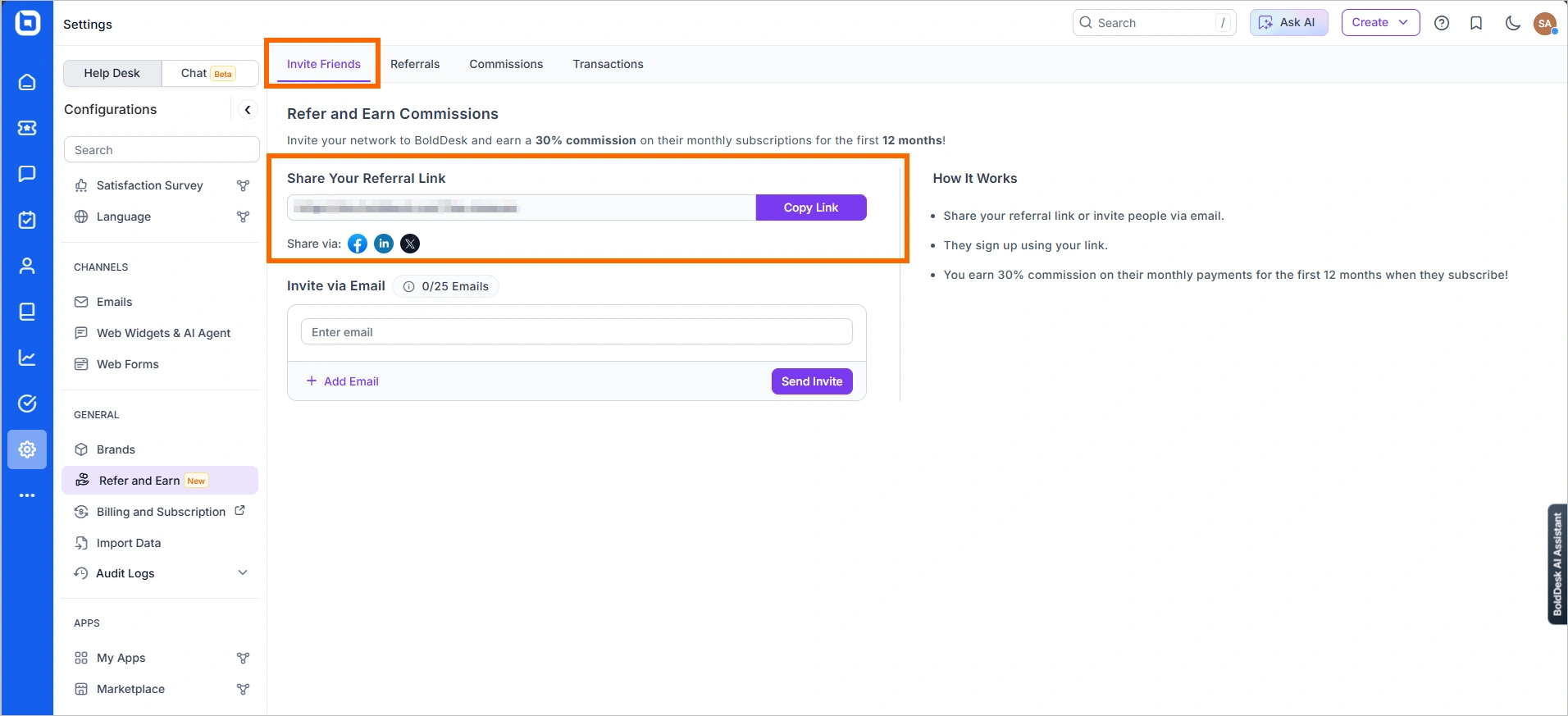Open Language settings
This screenshot has height=716, width=1568.
click(123, 217)
